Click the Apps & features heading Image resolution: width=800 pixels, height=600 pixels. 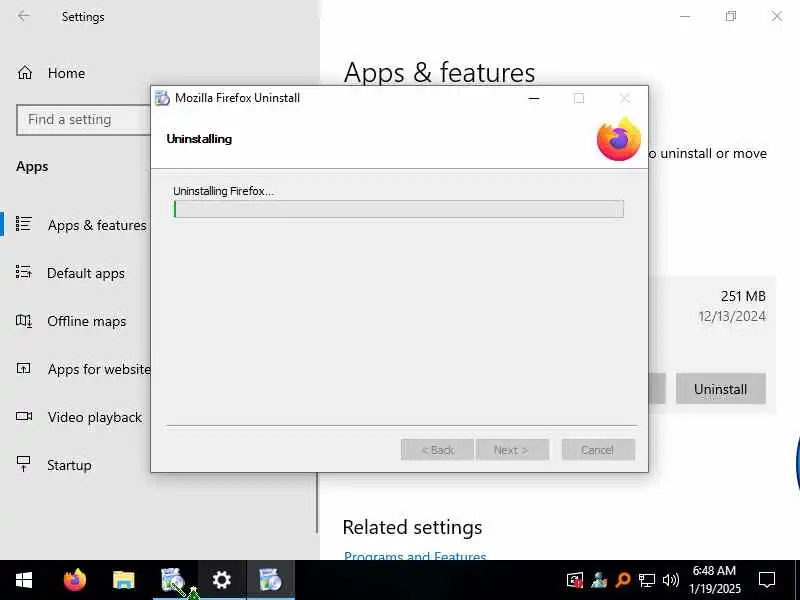tap(439, 72)
